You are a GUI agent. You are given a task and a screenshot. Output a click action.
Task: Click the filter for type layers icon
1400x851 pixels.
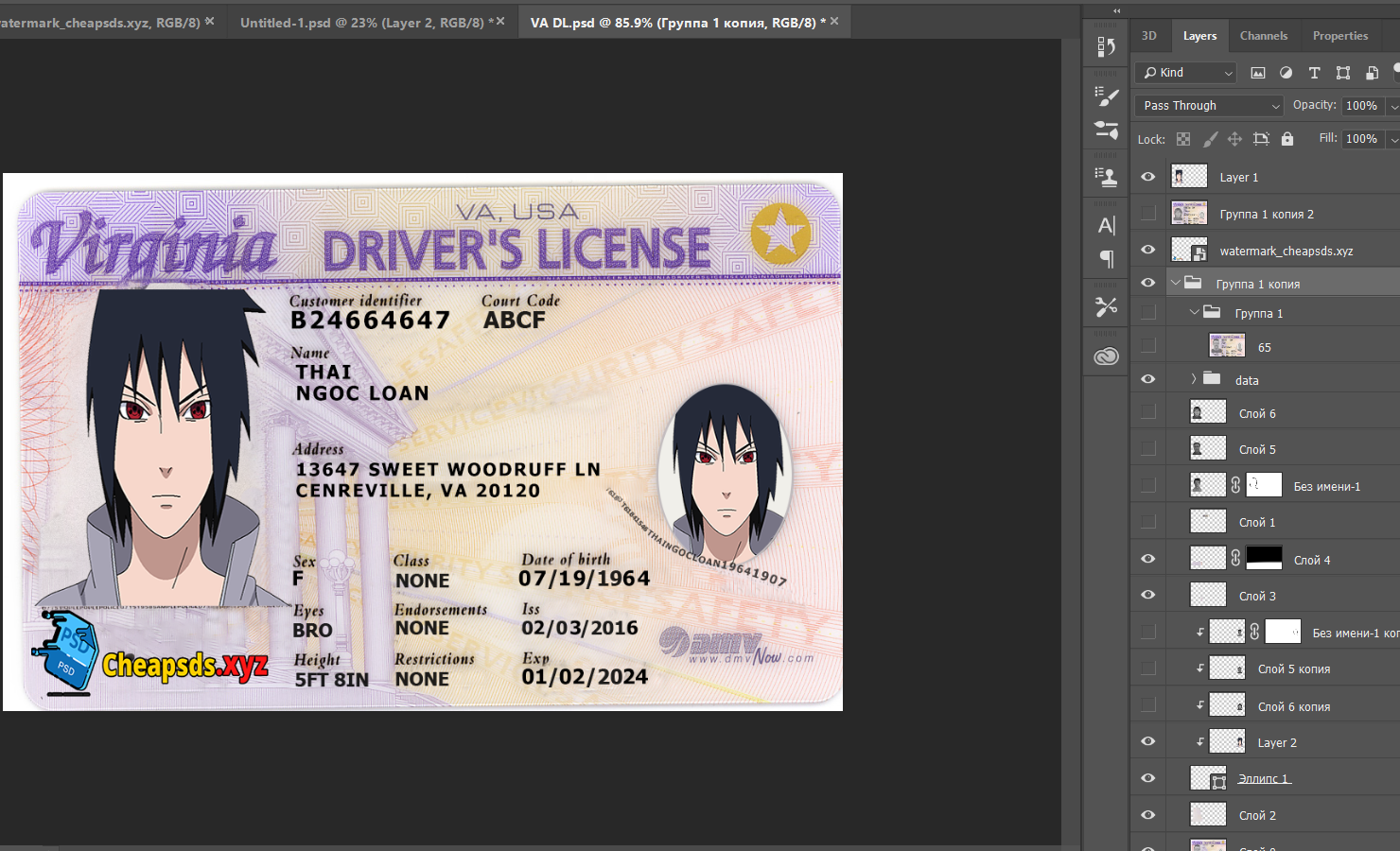click(1314, 73)
